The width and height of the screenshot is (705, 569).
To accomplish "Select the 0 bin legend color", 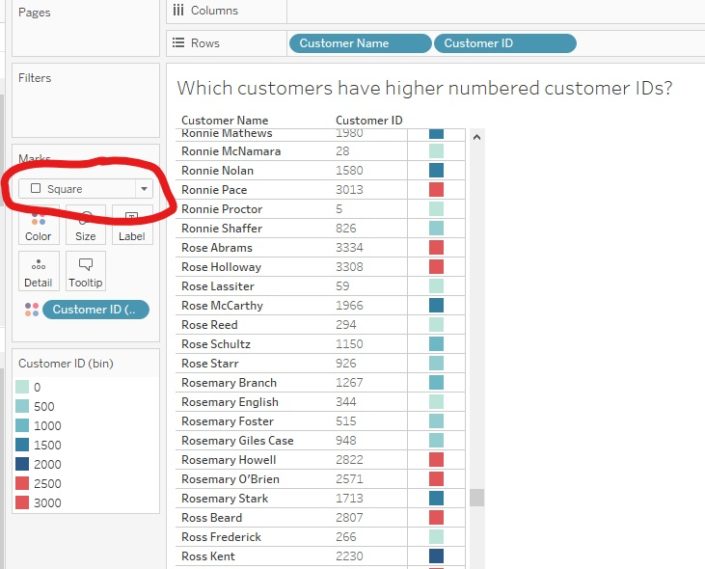I will 22,387.
